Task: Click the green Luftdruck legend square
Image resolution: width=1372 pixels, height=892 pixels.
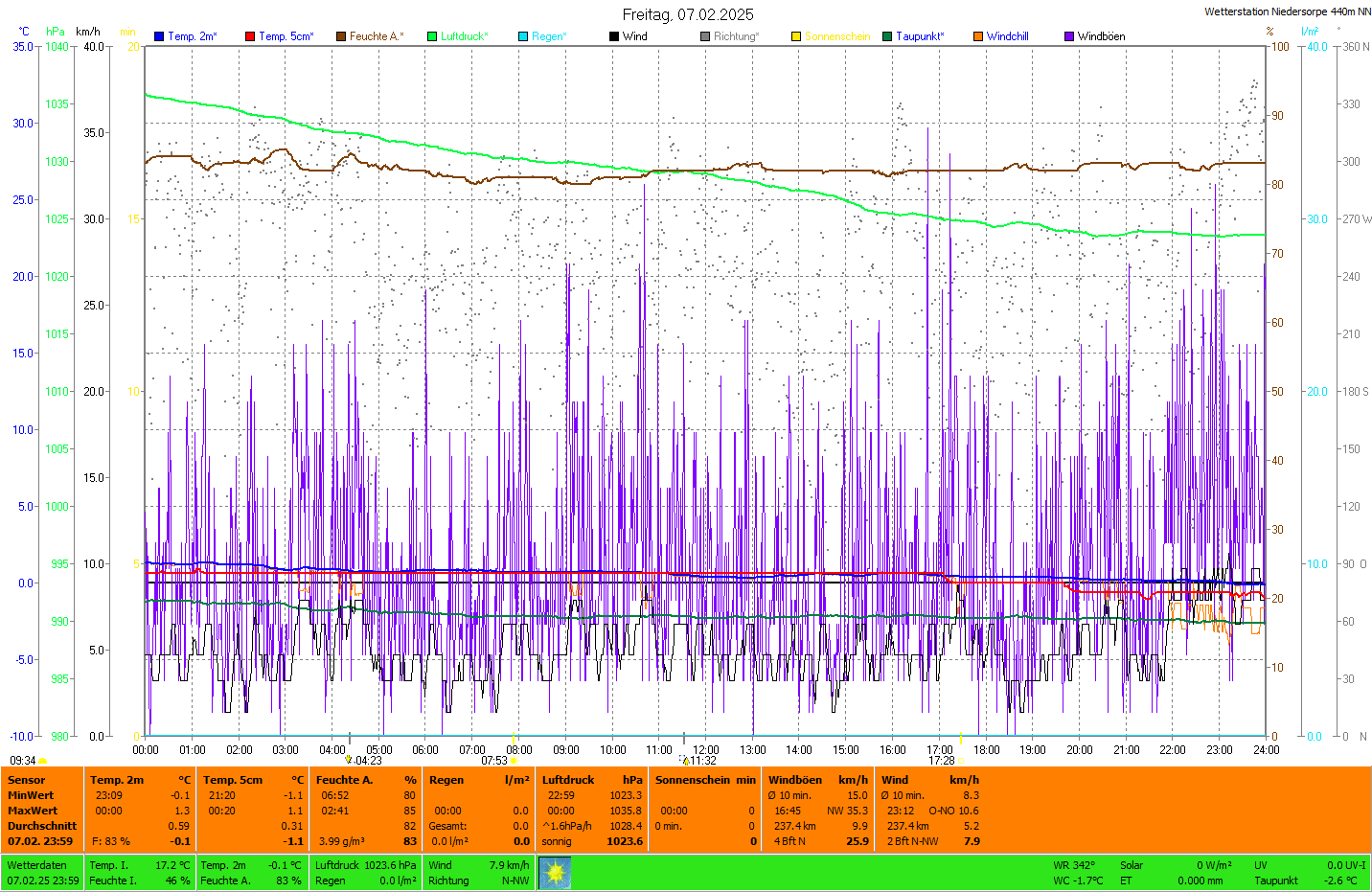Action: (432, 36)
